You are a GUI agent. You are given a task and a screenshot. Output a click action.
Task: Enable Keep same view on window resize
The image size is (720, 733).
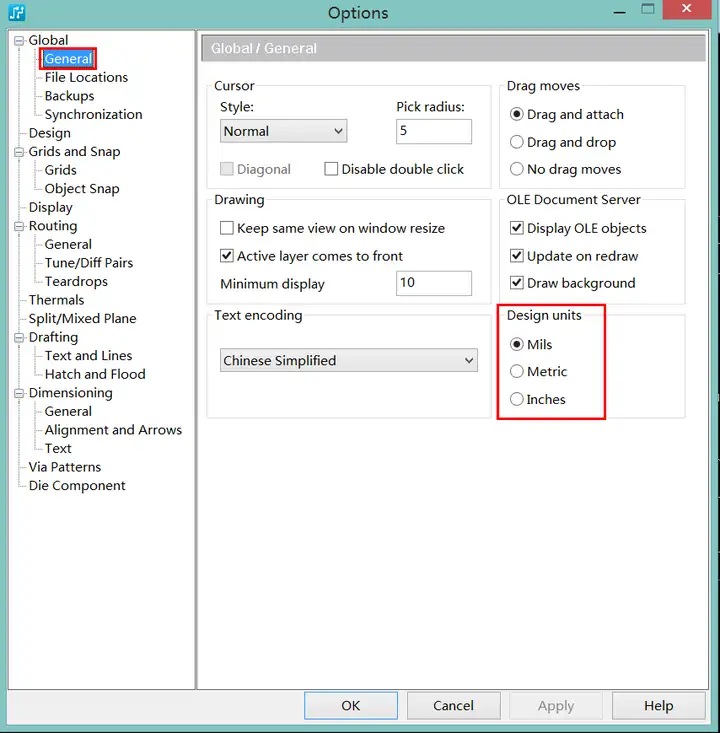pos(227,228)
